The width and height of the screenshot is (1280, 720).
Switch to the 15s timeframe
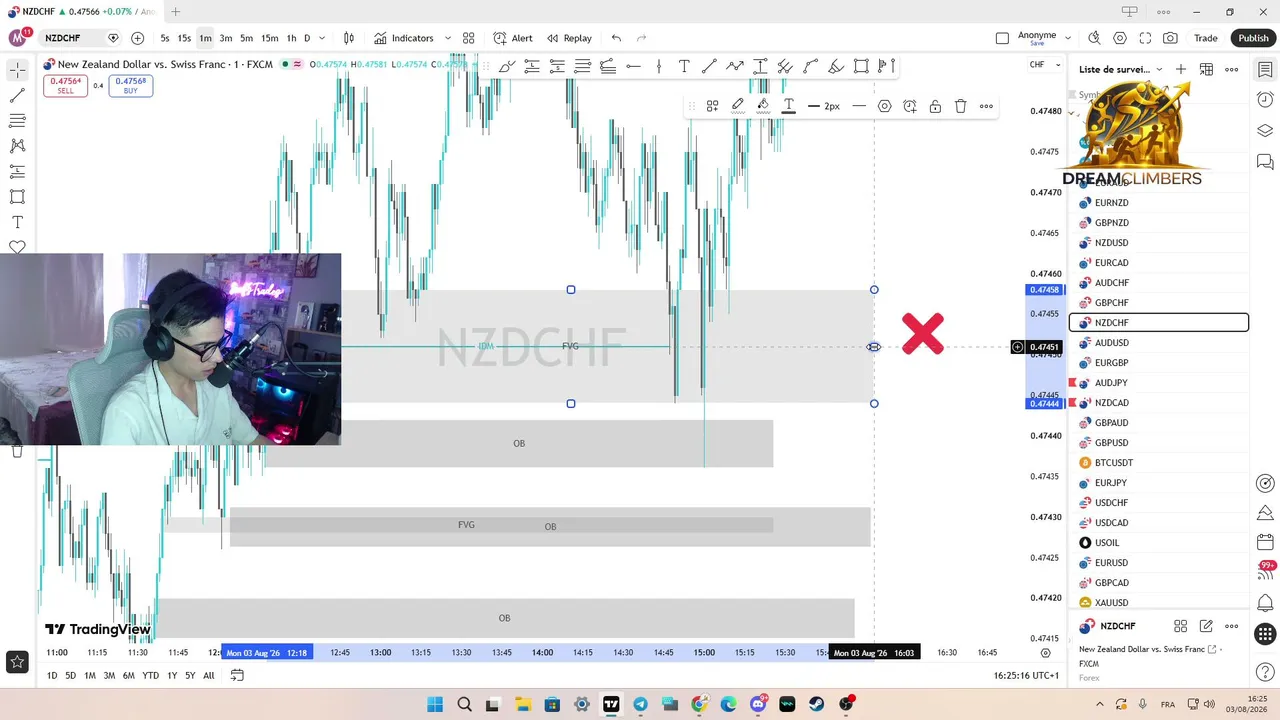pos(184,38)
